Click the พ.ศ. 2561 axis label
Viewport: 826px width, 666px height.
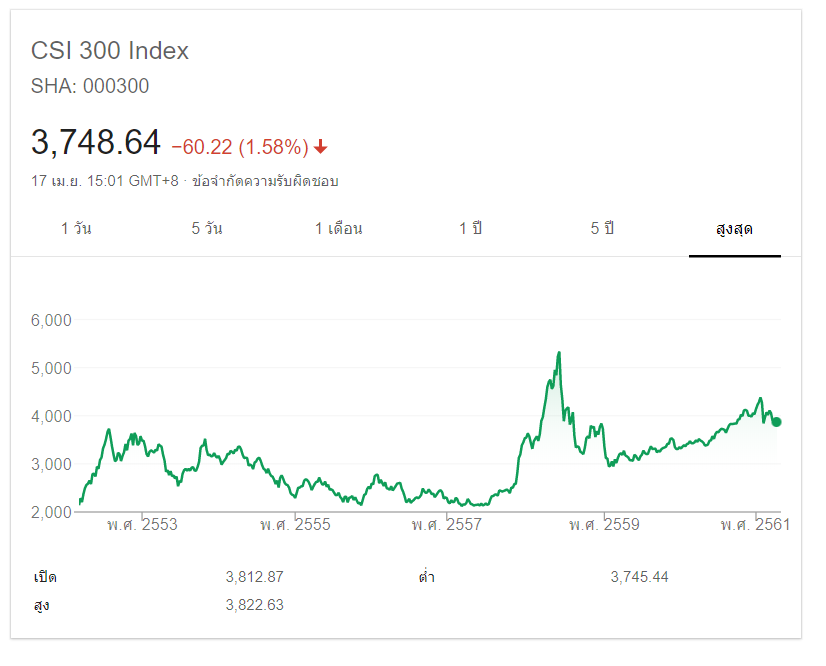click(755, 525)
